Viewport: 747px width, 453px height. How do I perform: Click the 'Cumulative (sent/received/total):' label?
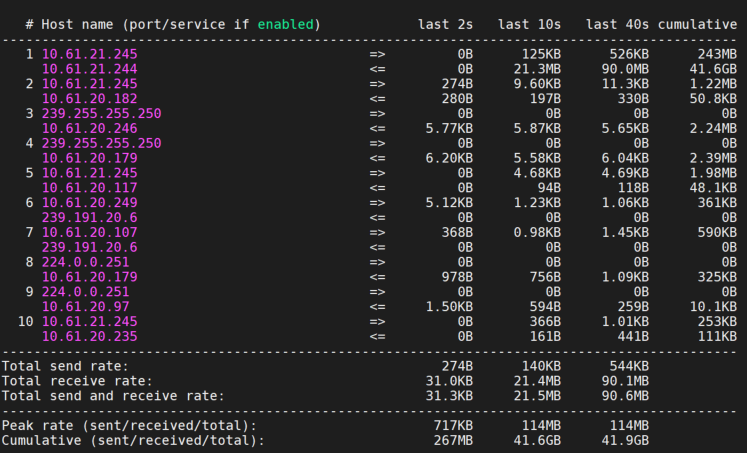pyautogui.click(x=133, y=440)
